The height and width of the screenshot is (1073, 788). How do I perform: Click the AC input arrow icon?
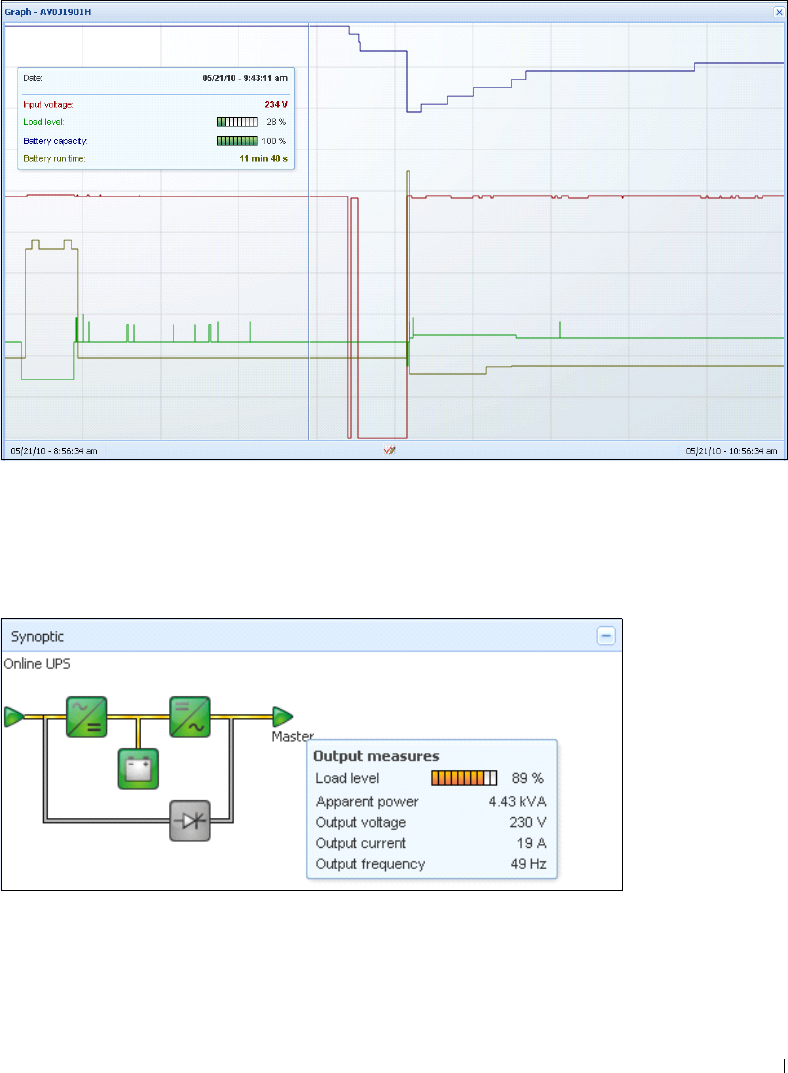[x=14, y=716]
